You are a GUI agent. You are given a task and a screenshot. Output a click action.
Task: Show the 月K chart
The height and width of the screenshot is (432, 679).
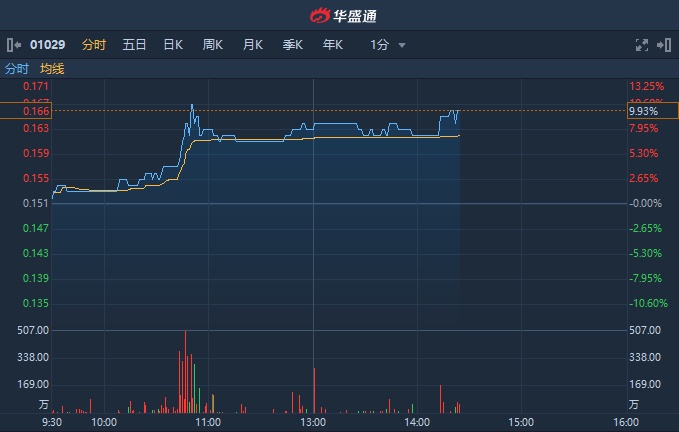coord(252,45)
